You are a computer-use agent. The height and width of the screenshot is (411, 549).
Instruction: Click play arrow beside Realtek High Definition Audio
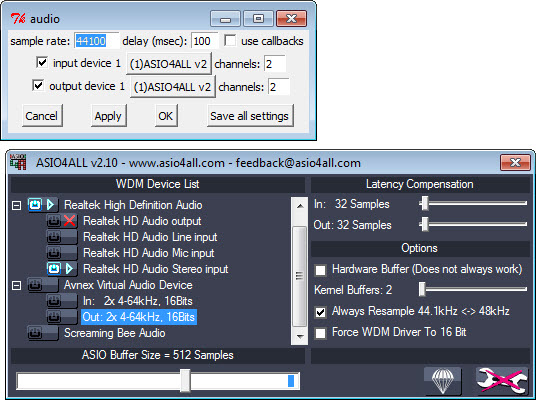(x=51, y=205)
